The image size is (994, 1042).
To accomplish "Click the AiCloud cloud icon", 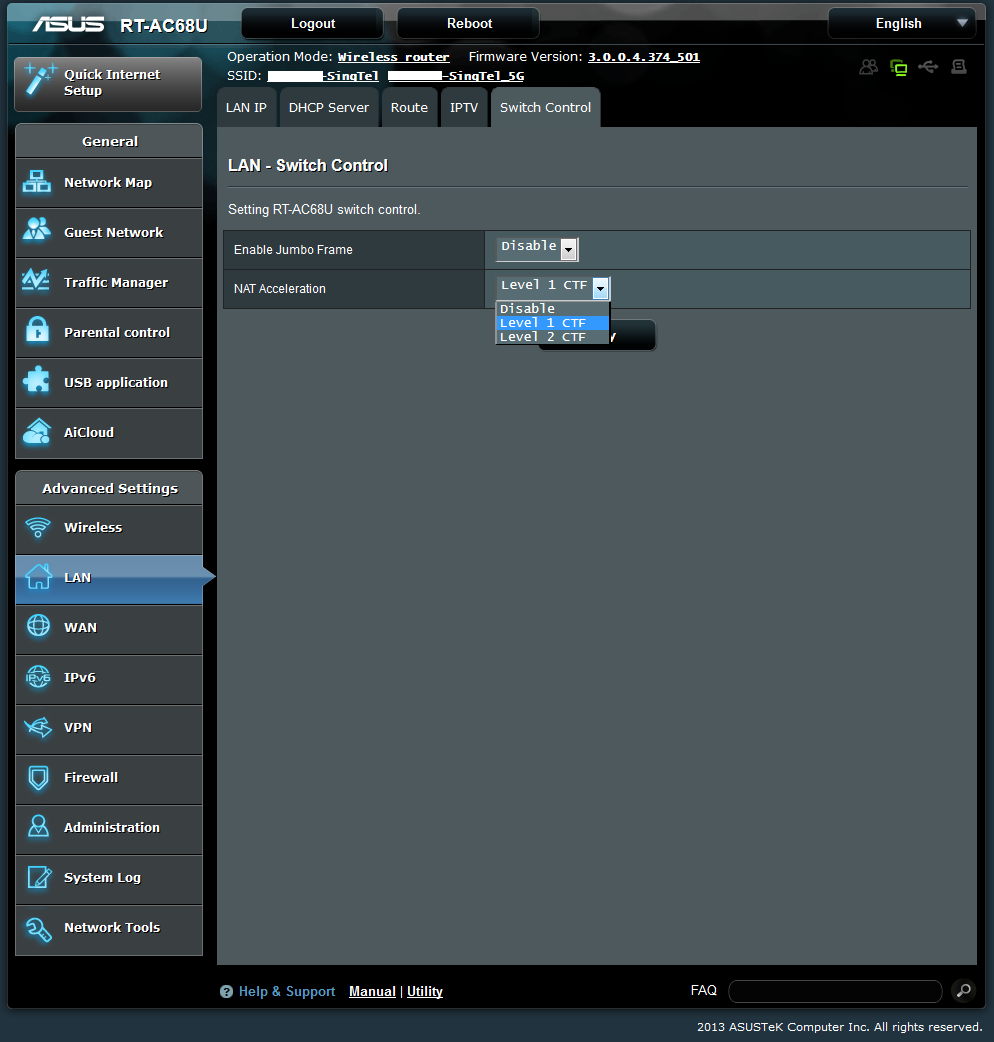I will pyautogui.click(x=37, y=431).
